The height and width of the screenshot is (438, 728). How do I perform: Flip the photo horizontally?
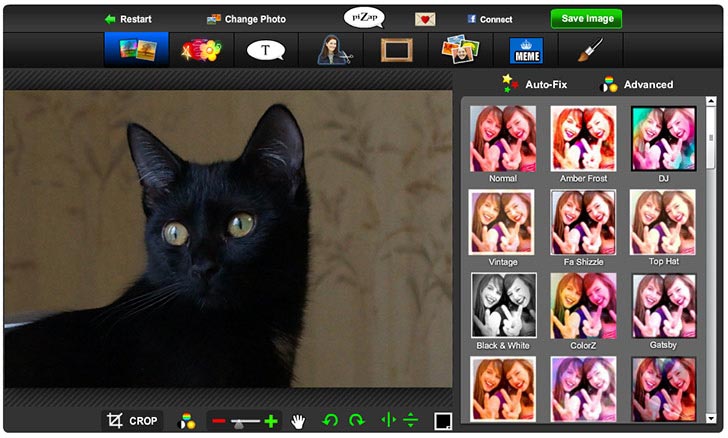[389, 421]
